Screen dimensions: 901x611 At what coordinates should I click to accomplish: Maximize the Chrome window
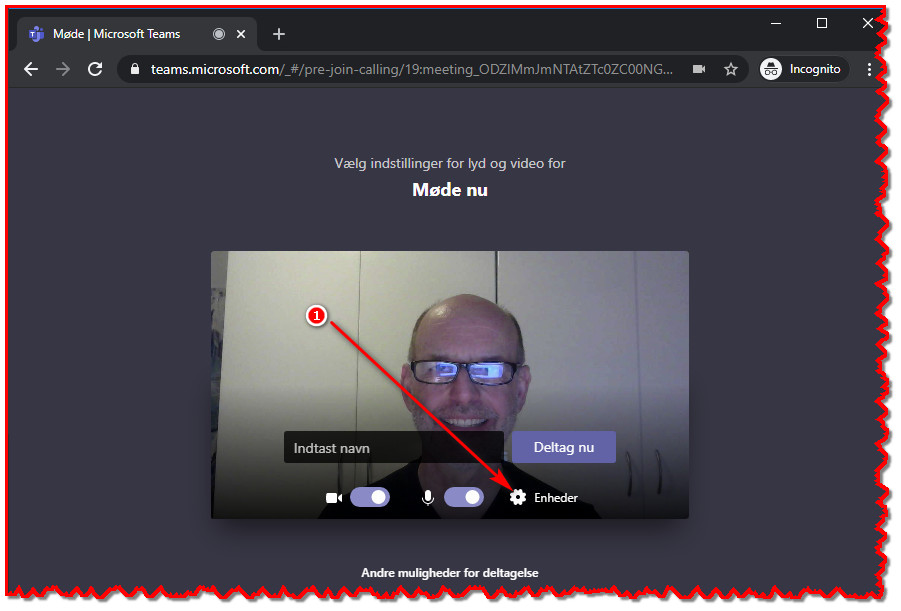[822, 24]
